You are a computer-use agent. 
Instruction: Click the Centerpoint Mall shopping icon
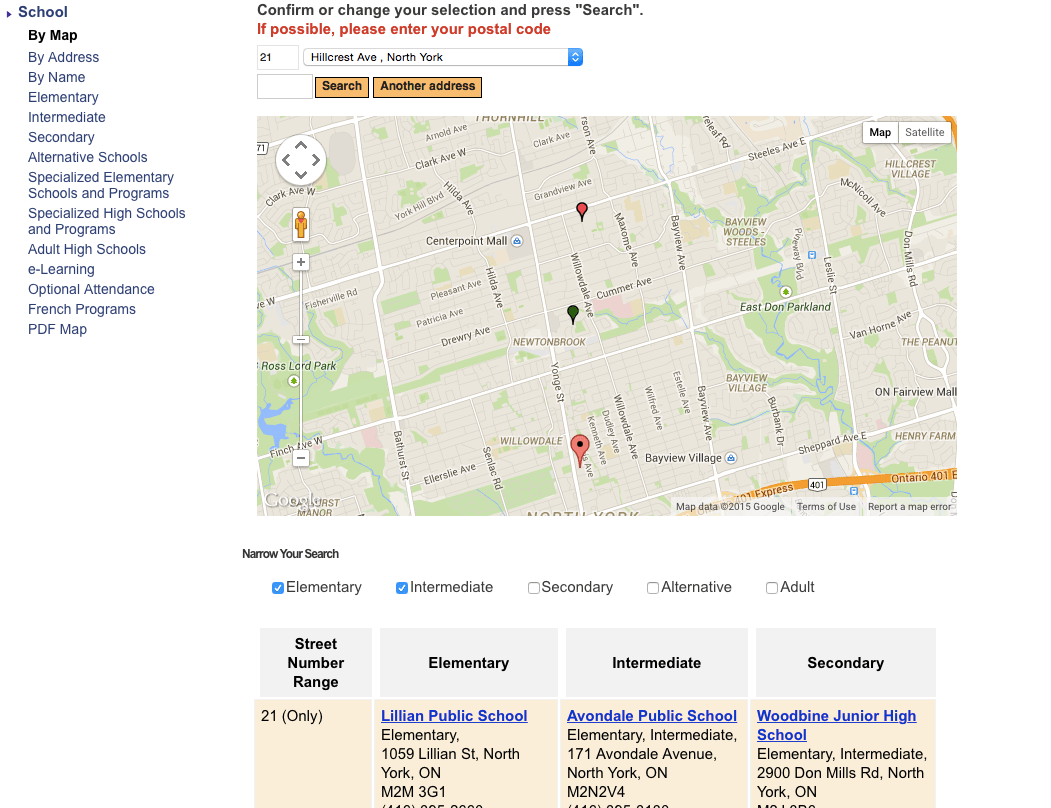pyautogui.click(x=517, y=241)
